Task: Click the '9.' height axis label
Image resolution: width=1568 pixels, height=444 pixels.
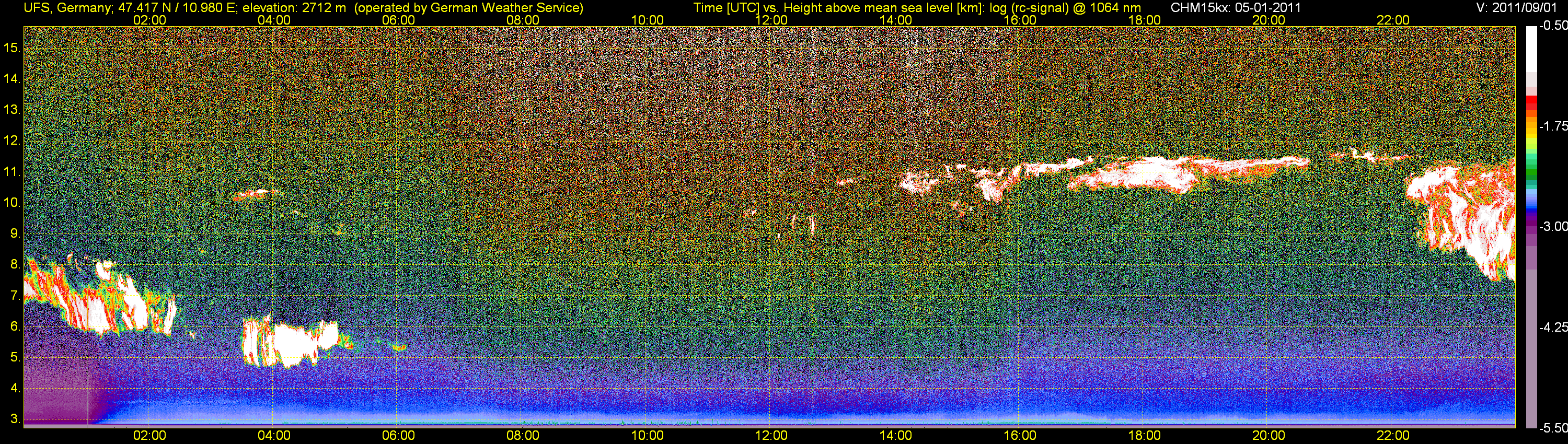Action: click(x=16, y=233)
